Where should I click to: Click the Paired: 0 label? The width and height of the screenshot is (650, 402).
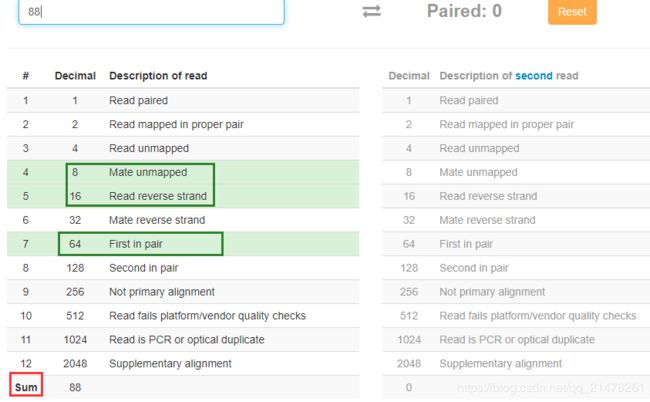click(x=464, y=11)
